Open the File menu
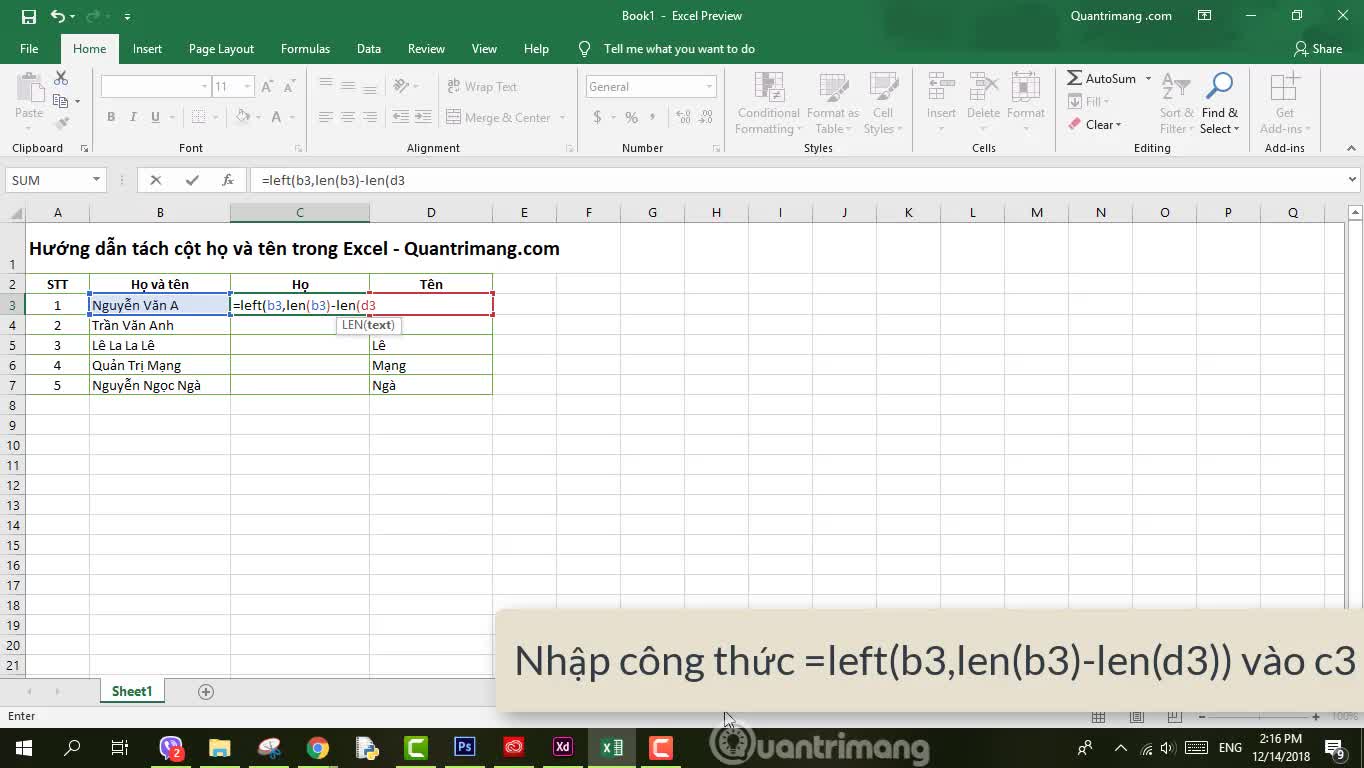This screenshot has height=768, width=1364. tap(29, 49)
